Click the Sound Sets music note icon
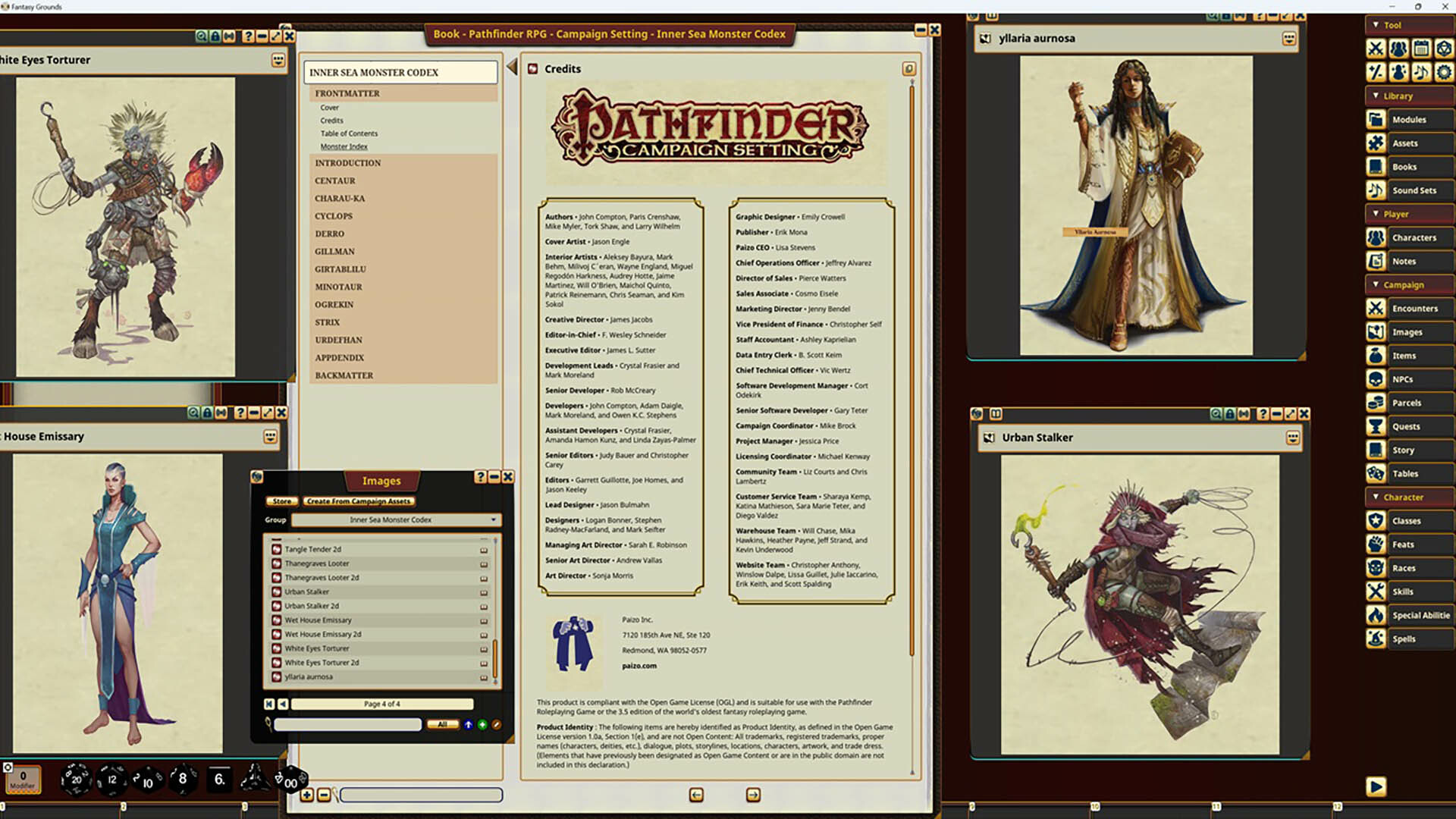The image size is (1456, 819). point(1376,190)
